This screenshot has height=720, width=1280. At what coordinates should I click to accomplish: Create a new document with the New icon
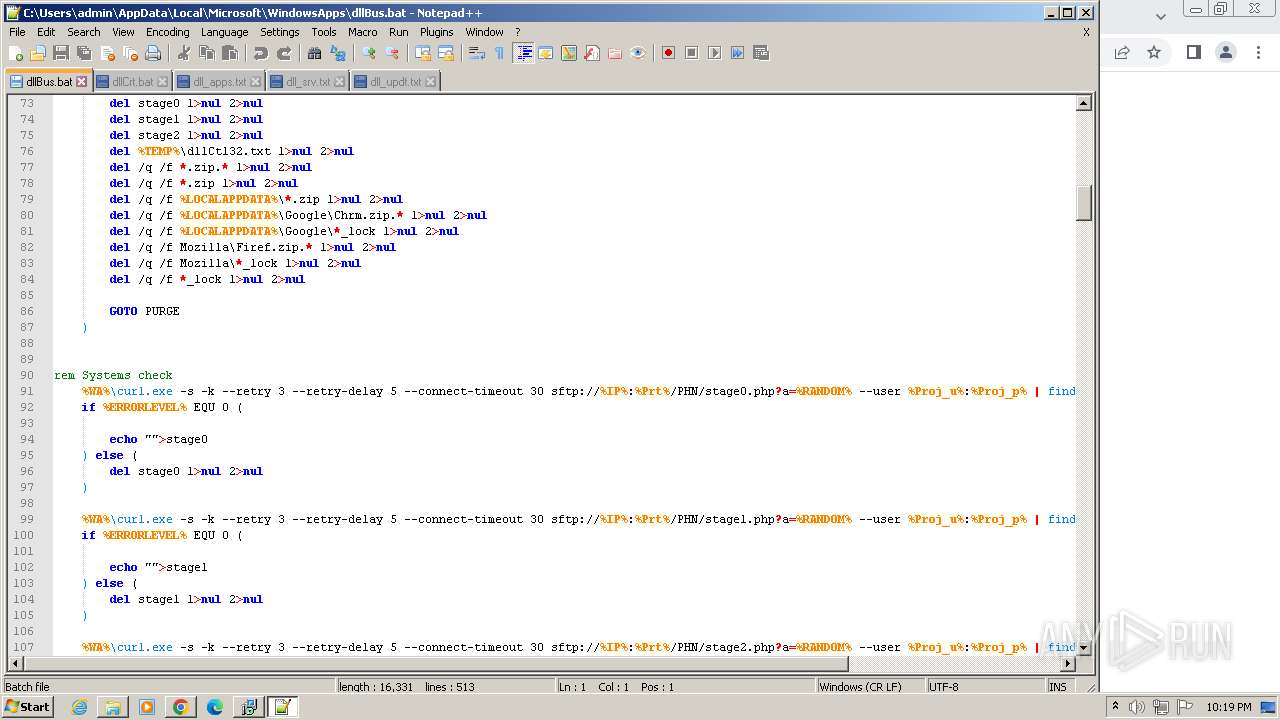tap(16, 53)
